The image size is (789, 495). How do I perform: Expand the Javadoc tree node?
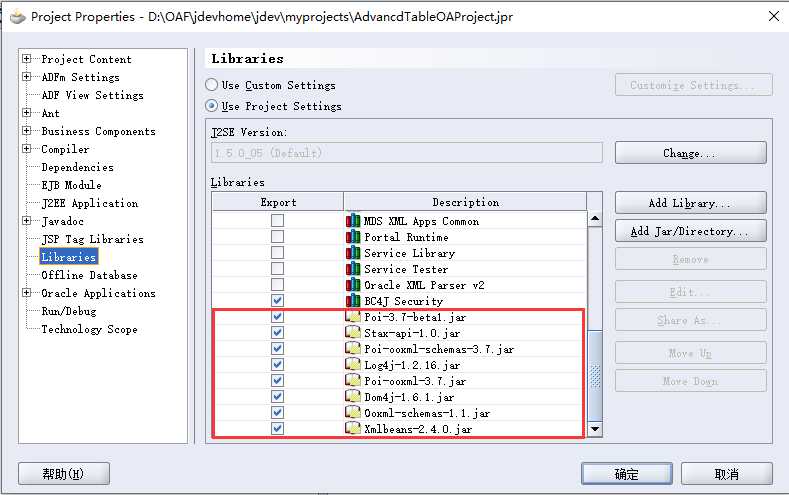[x=27, y=221]
